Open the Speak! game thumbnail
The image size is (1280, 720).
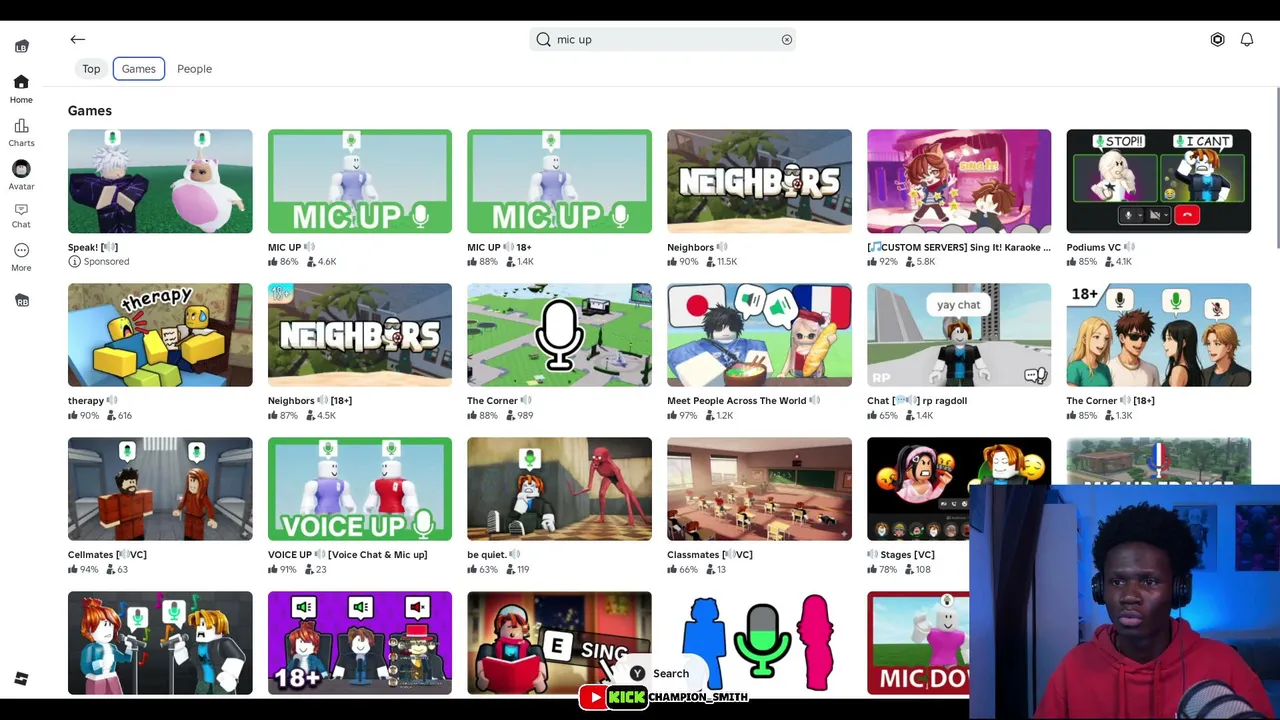pyautogui.click(x=160, y=181)
